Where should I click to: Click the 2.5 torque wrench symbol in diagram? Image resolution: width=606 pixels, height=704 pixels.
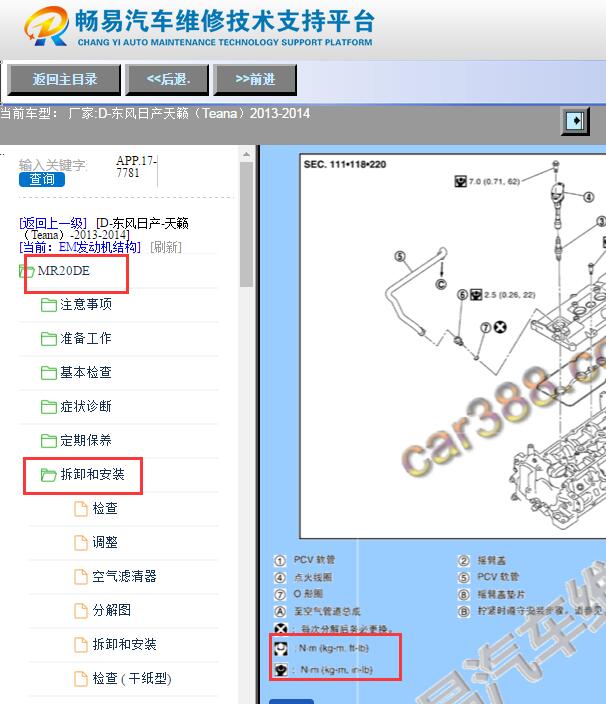475,295
